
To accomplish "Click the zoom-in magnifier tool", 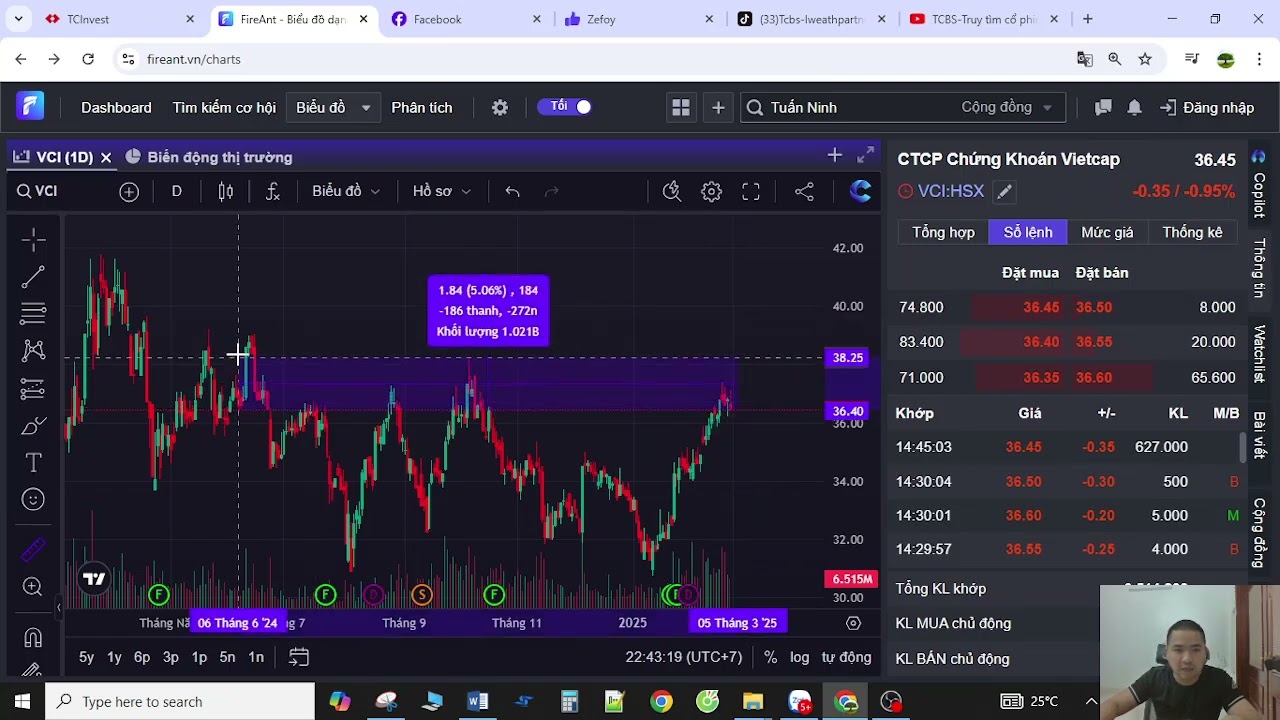I will click(x=33, y=587).
